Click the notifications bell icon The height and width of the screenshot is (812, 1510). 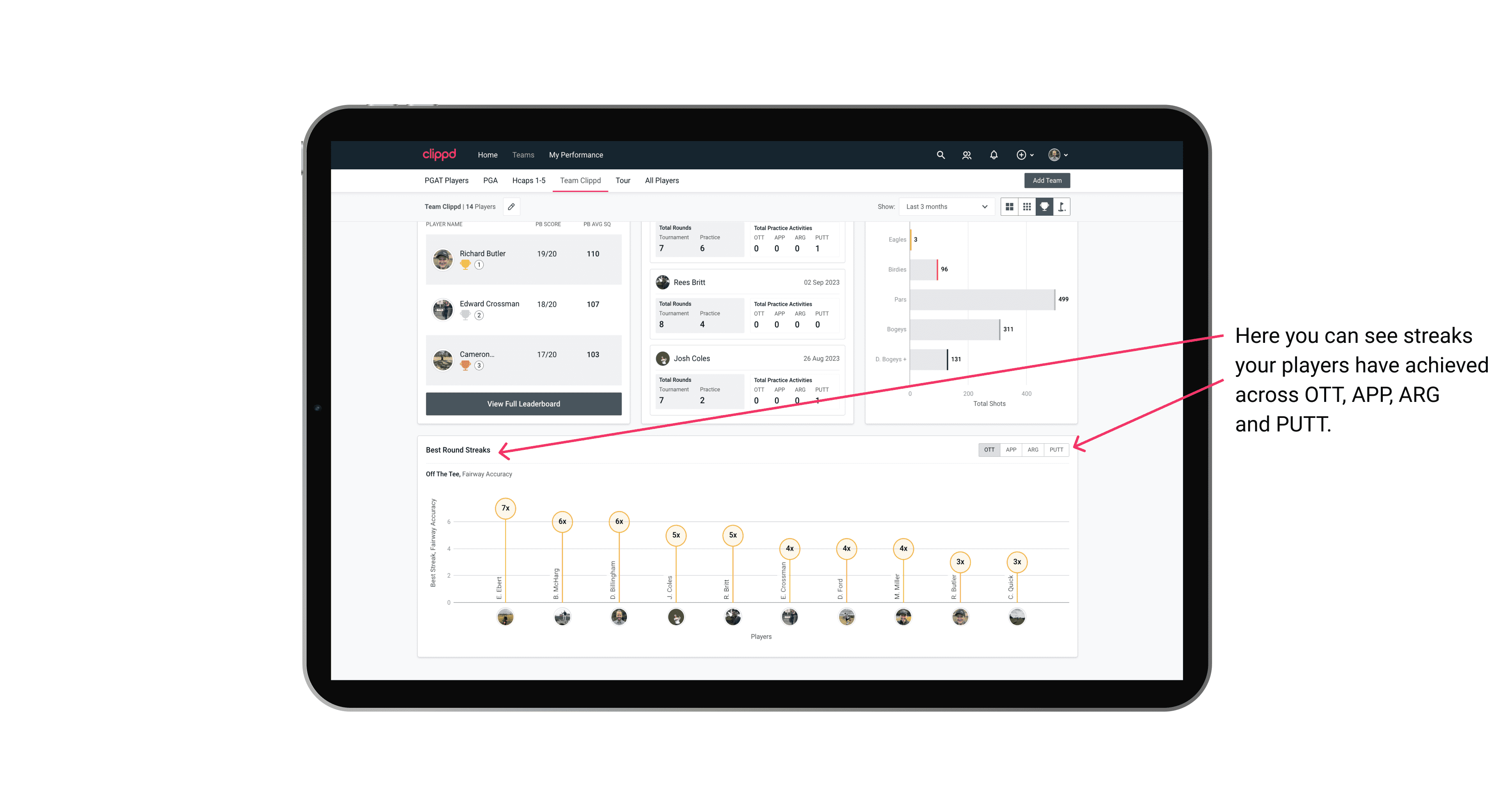coord(993,155)
